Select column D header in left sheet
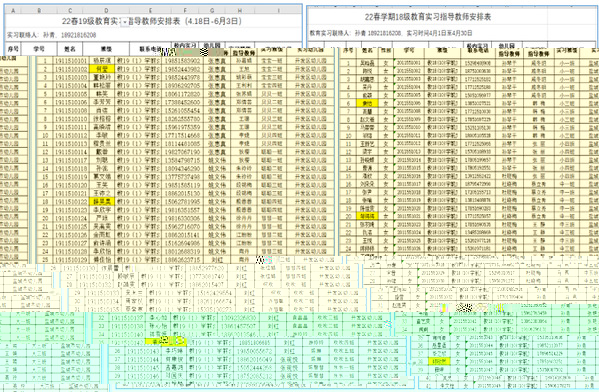Viewport: 599px width, 392px height. coord(106,10)
